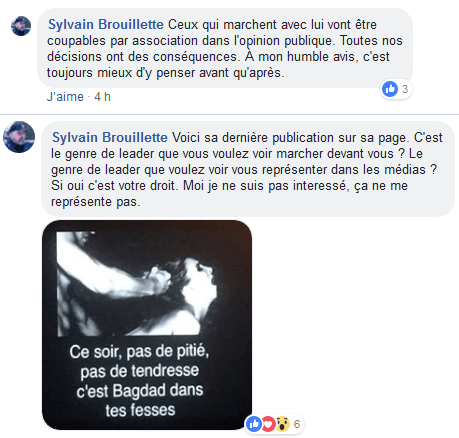
Task: Click the reactions pill under the first comment
Action: click(x=396, y=89)
